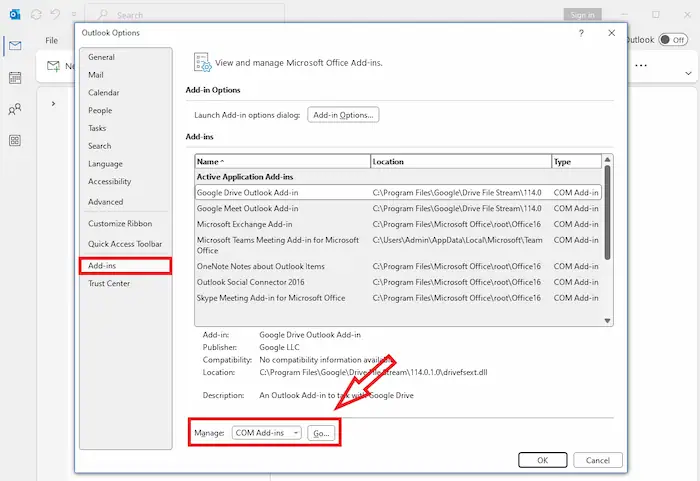Click the Outlook search box
This screenshot has width=700, height=481.
(184, 15)
